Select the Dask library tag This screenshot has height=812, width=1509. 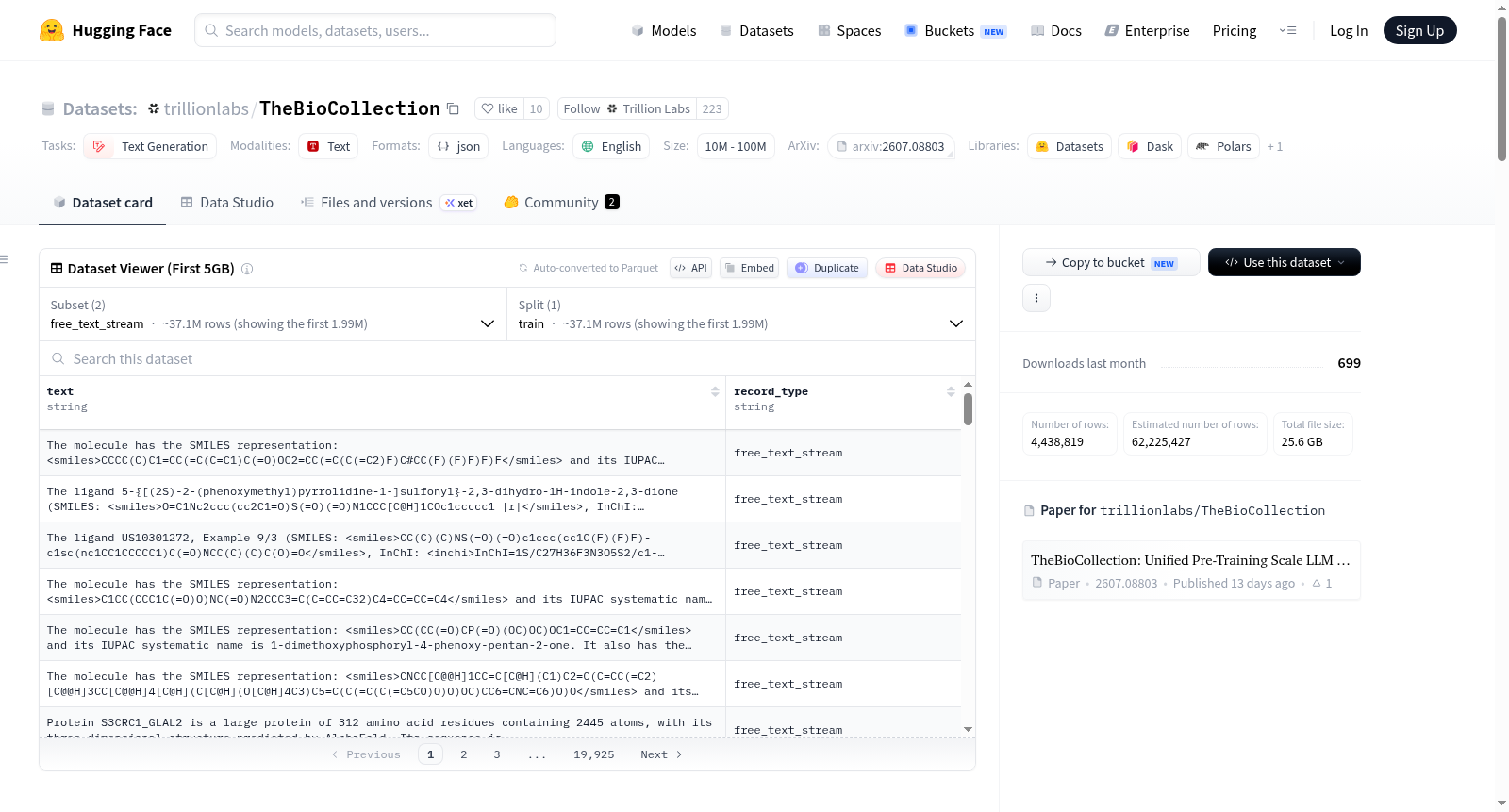[x=1150, y=146]
